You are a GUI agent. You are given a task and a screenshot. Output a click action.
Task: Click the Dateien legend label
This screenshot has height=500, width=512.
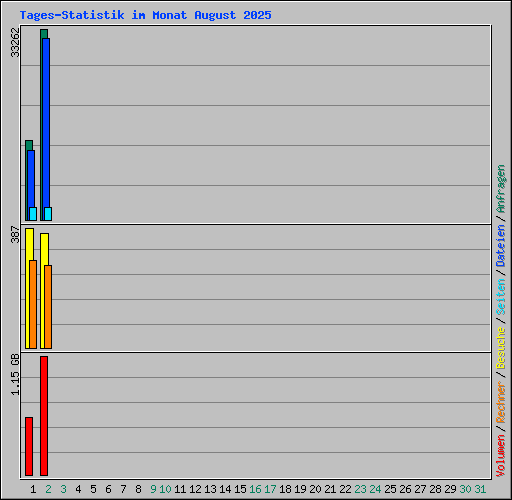tap(501, 246)
